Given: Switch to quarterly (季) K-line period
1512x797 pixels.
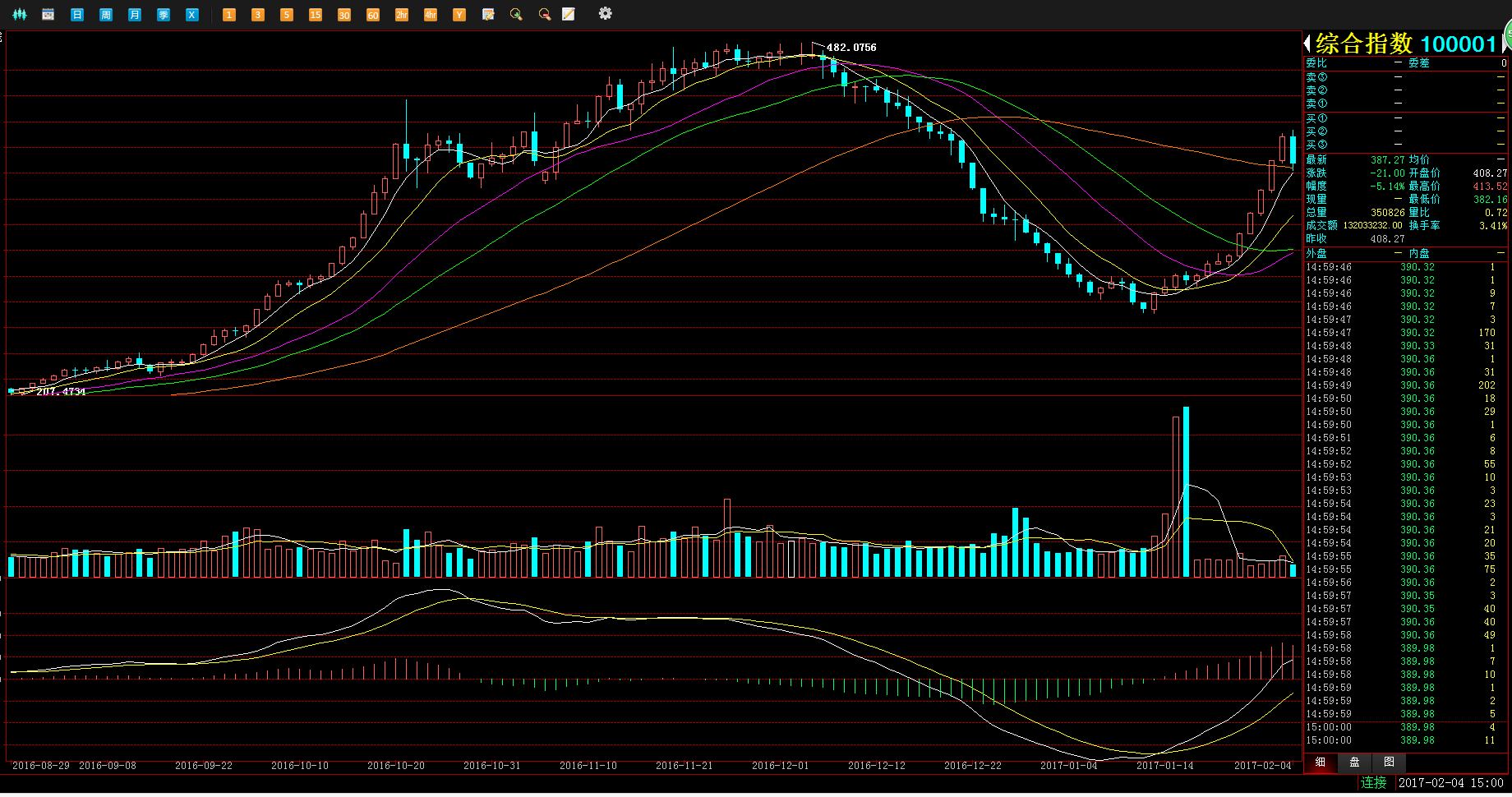Looking at the screenshot, I should (x=164, y=14).
